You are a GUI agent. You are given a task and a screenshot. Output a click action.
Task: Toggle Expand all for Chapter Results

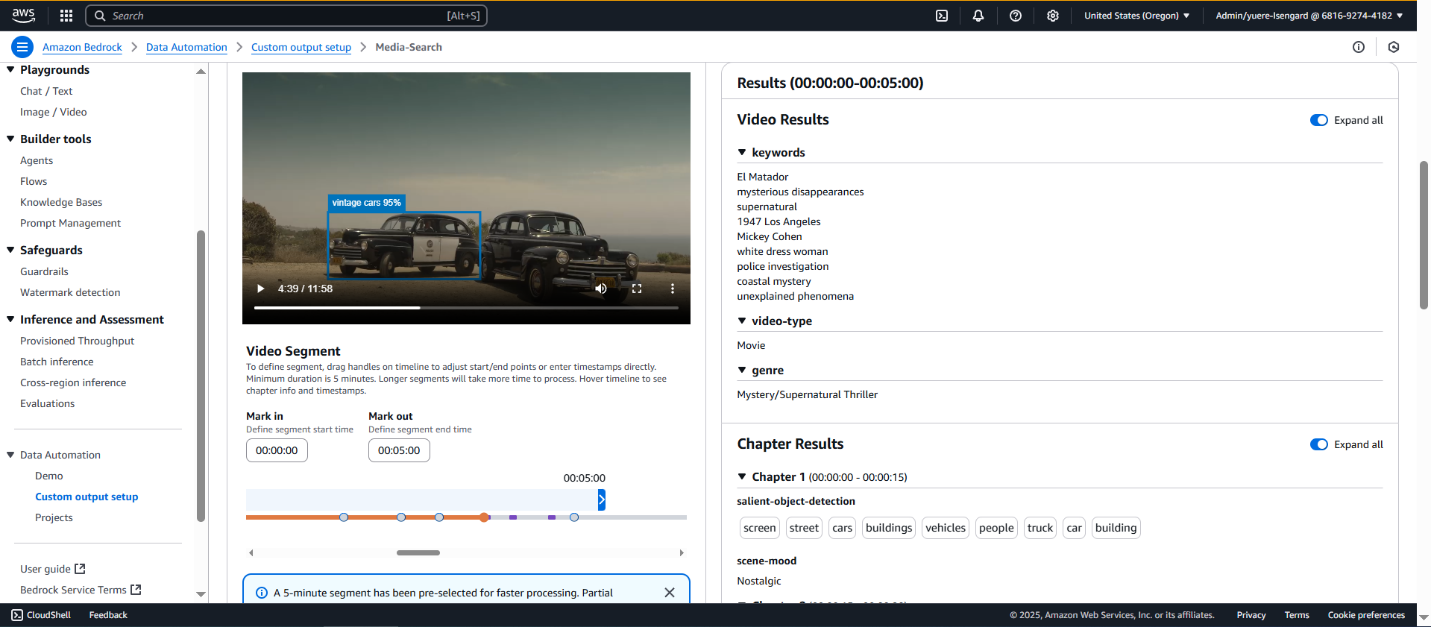click(x=1319, y=444)
